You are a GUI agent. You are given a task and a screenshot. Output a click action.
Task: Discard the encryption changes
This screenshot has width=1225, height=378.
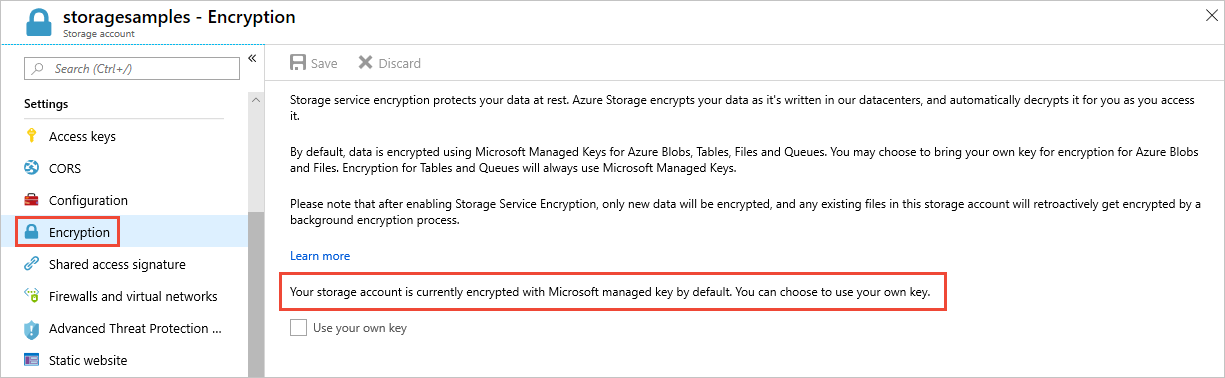pyautogui.click(x=389, y=63)
